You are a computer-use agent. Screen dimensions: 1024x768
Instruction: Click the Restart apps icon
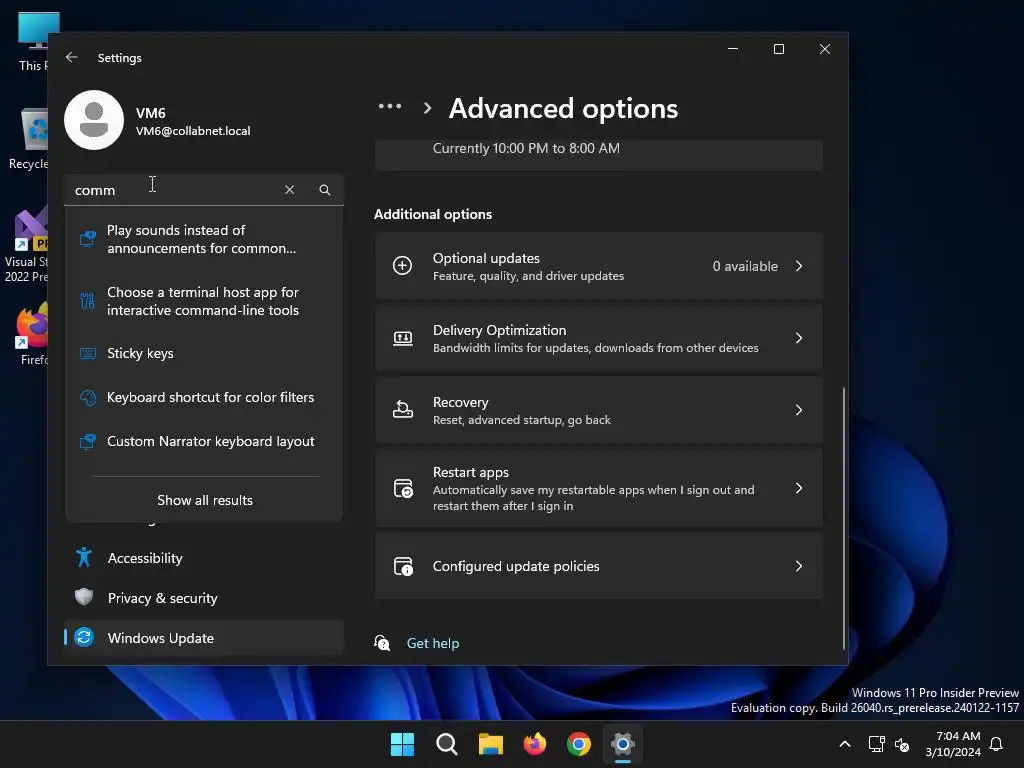(x=403, y=488)
